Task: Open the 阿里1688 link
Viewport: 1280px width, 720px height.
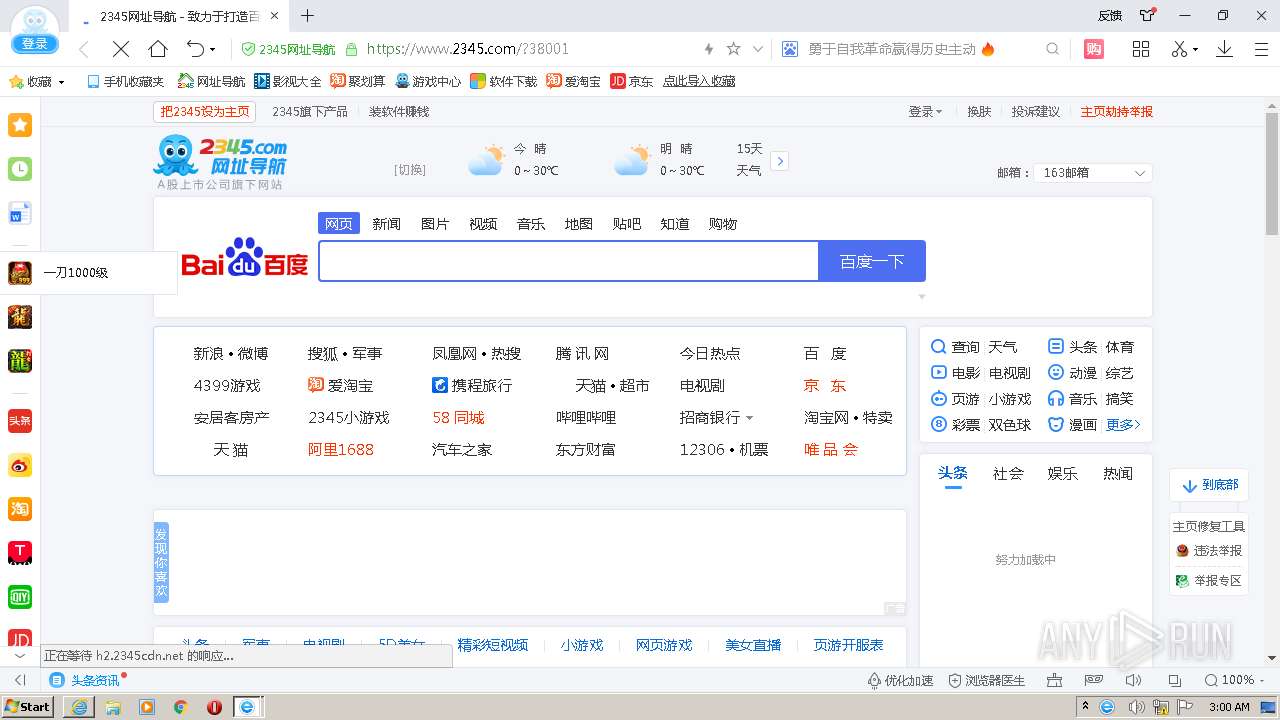Action: 341,449
